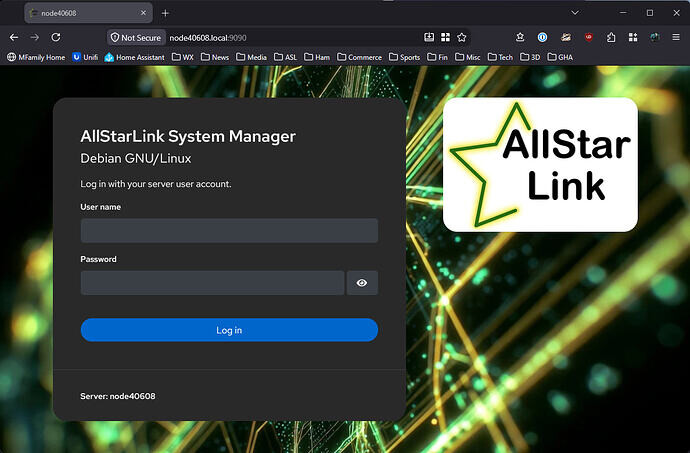Expand the Sports bookmarks folder
Viewport: 690px width, 453px height.
click(x=404, y=57)
